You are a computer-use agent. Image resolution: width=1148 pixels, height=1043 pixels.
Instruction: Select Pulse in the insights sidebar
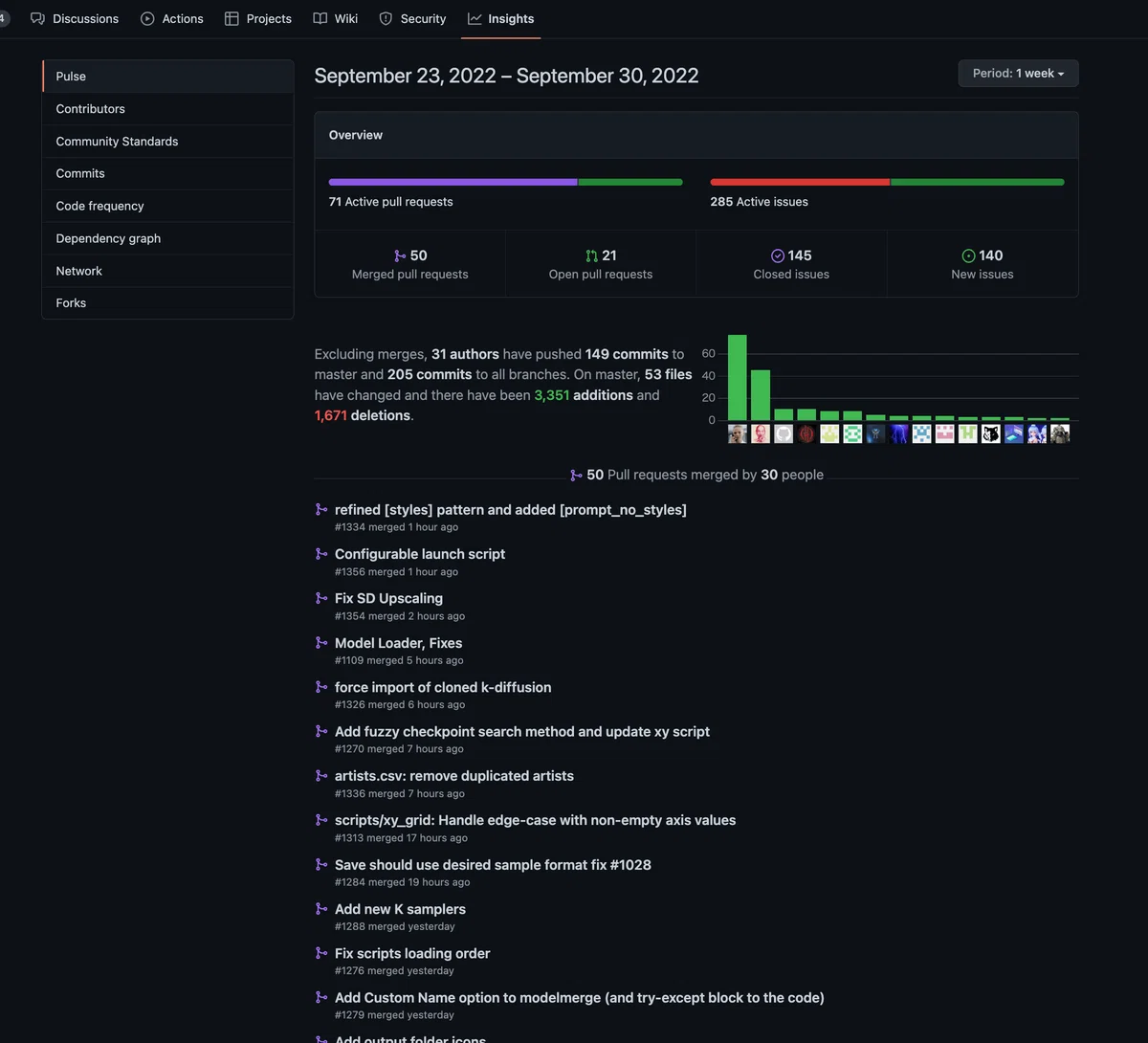(167, 77)
